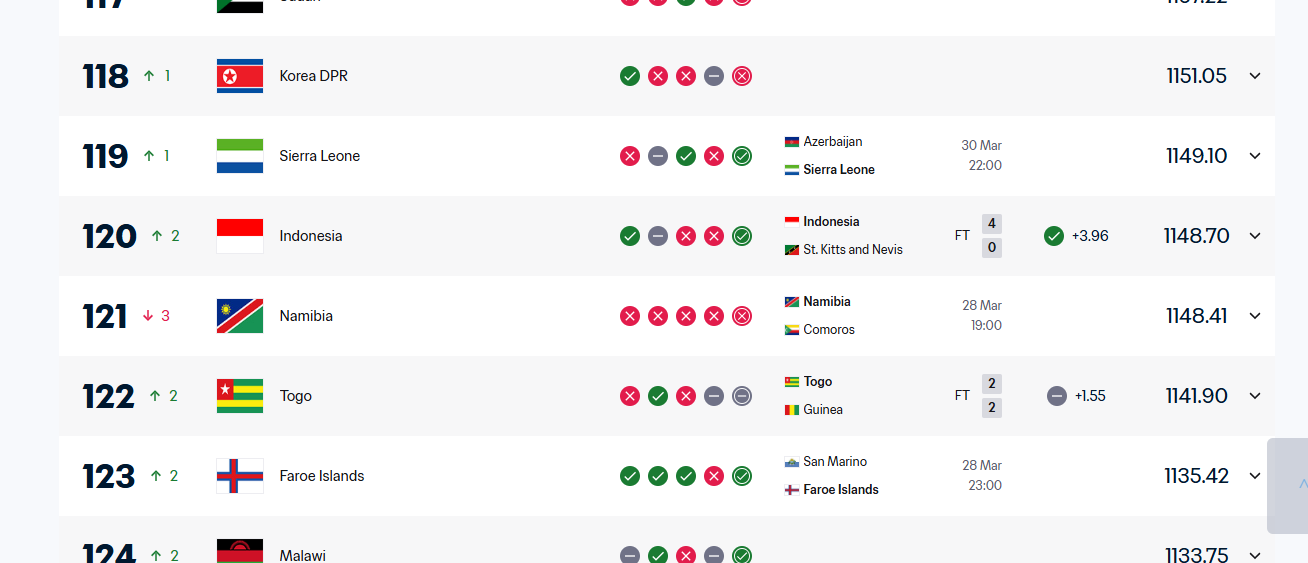Click the St. Kitts and Nevis opponent link
The image size is (1308, 563).
[852, 250]
